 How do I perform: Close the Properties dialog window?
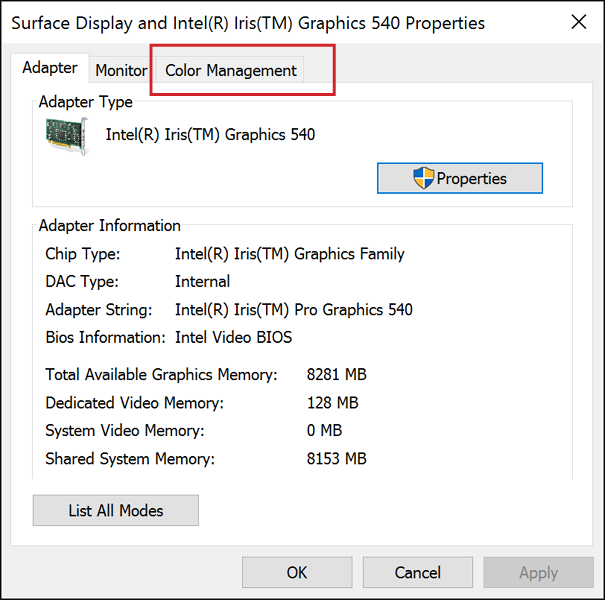click(x=579, y=22)
